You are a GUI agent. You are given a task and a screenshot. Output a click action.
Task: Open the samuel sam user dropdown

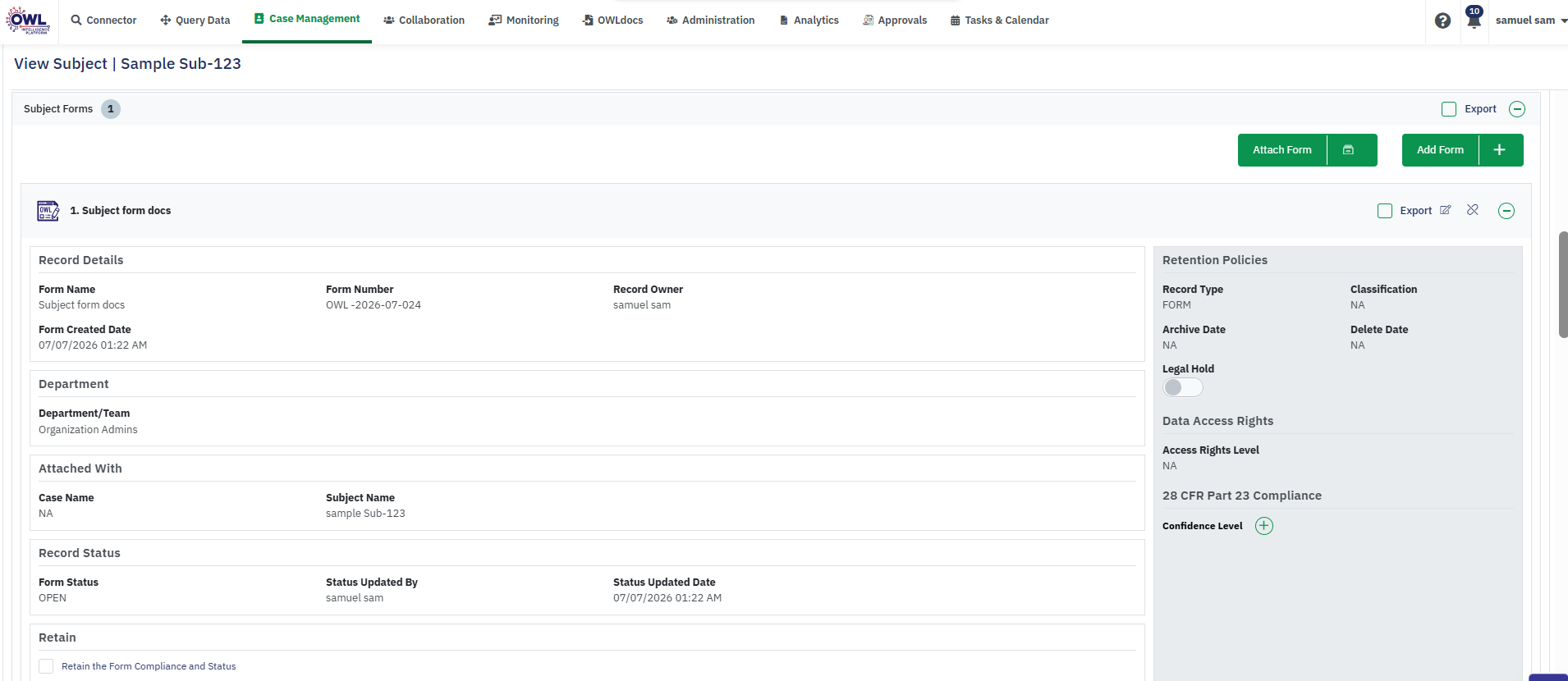tap(1531, 21)
